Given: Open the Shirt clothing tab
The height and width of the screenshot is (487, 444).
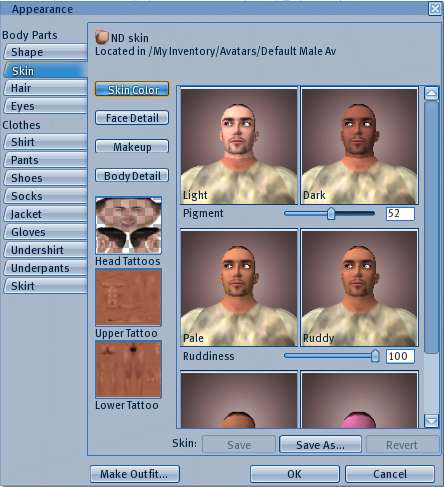Looking at the screenshot, I should pyautogui.click(x=45, y=142).
